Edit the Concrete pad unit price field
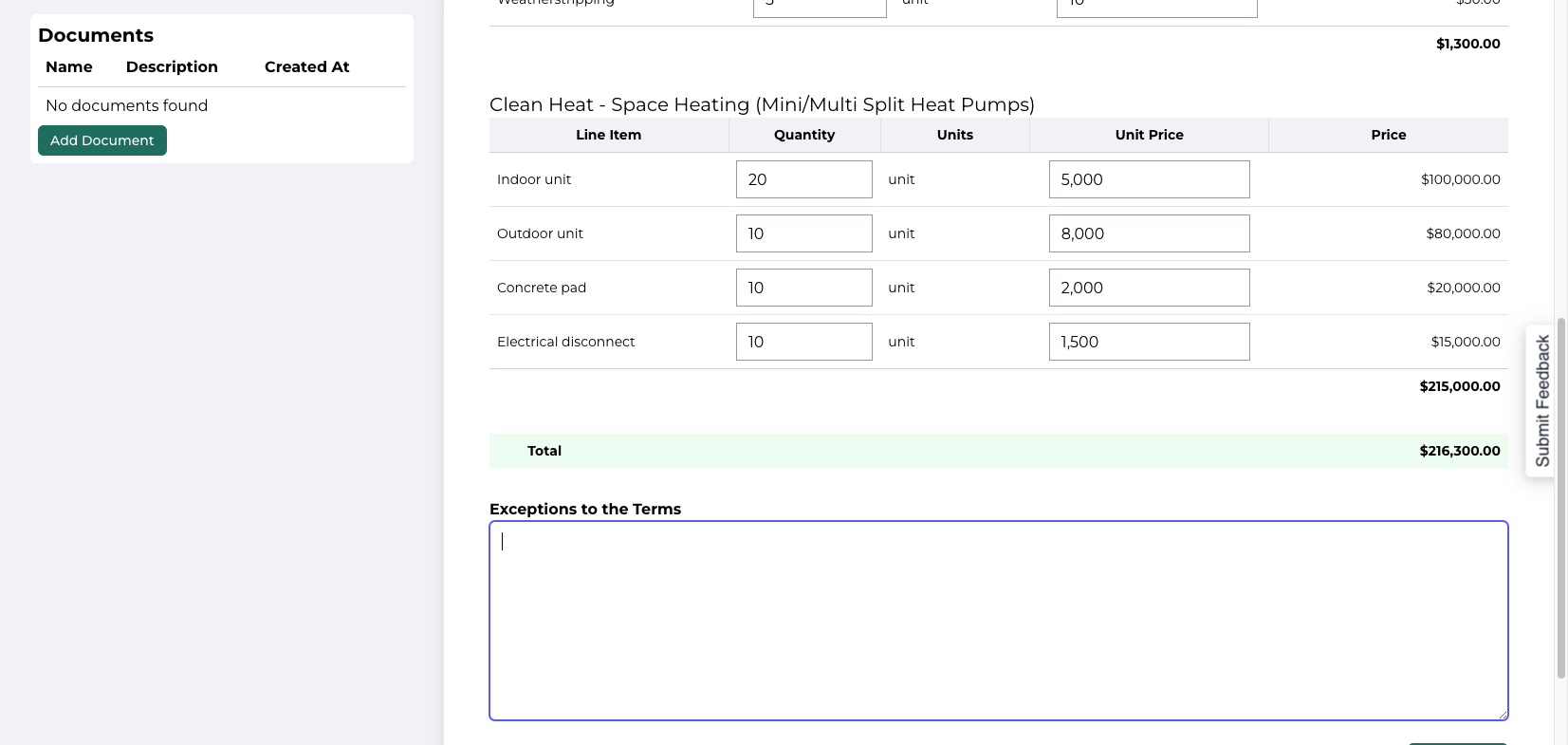The width and height of the screenshot is (1568, 745). click(x=1149, y=288)
